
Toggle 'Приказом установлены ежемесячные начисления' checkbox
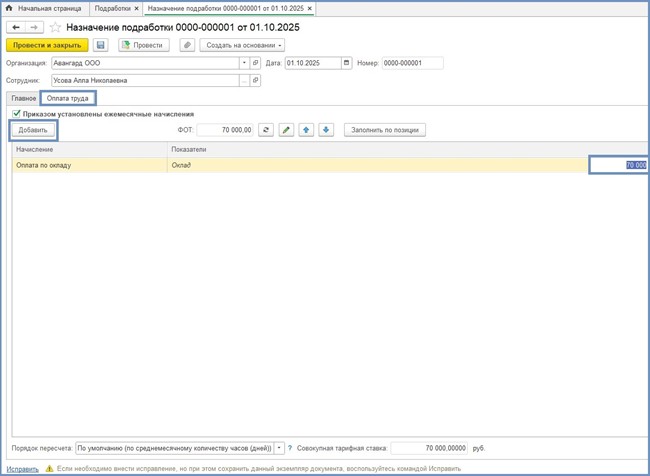pos(16,114)
